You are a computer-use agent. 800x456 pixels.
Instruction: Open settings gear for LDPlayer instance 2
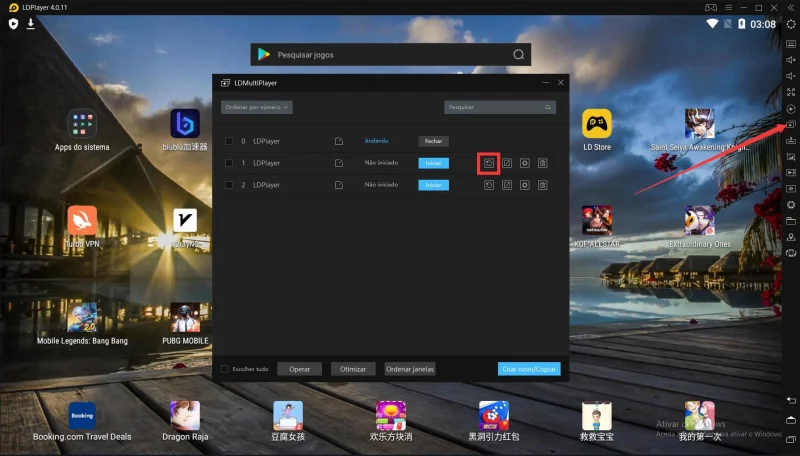(x=524, y=185)
